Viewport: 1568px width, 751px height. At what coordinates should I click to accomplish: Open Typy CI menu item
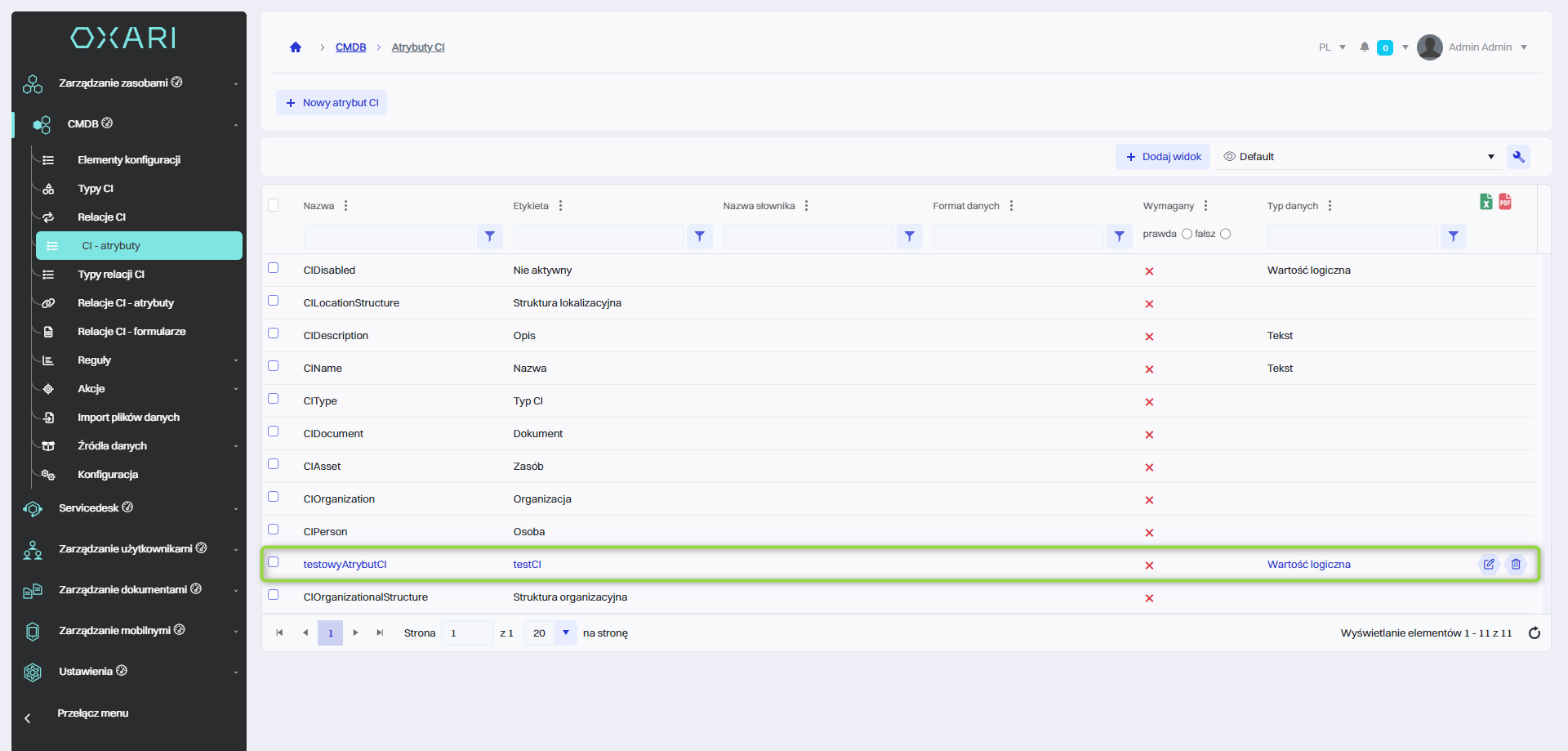click(x=96, y=189)
